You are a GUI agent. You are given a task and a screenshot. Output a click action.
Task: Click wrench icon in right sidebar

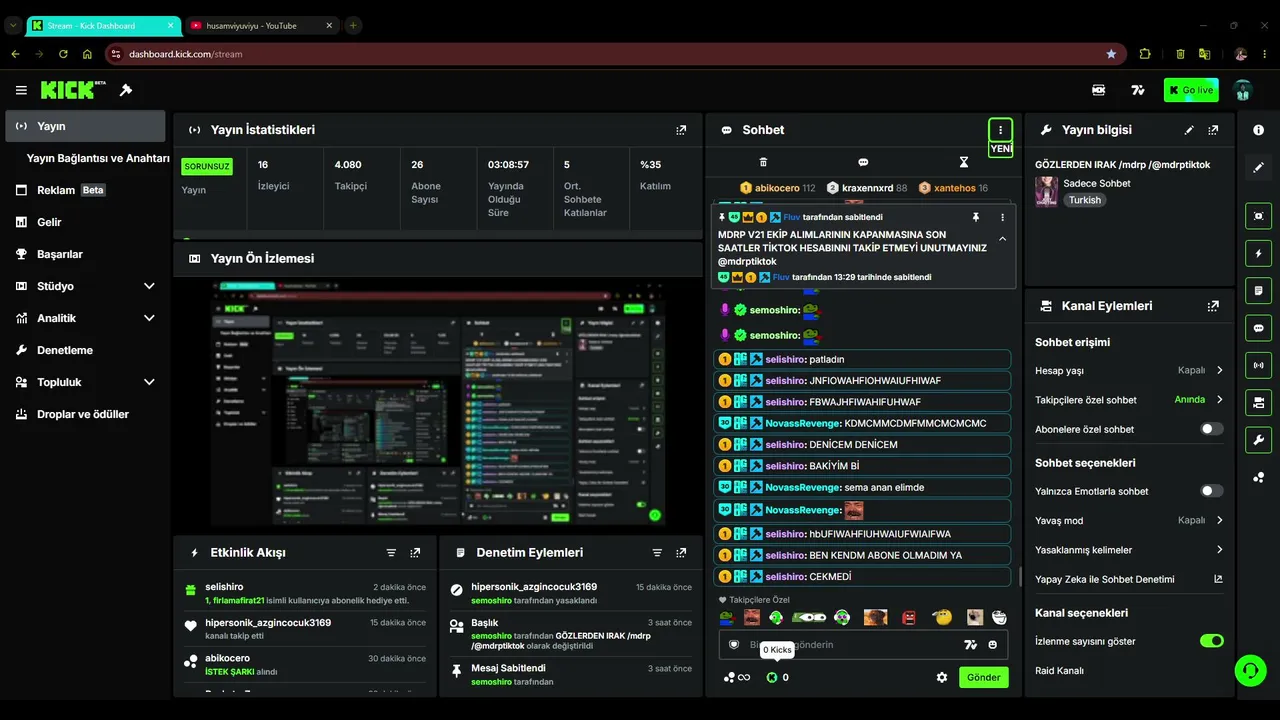pyautogui.click(x=1258, y=440)
